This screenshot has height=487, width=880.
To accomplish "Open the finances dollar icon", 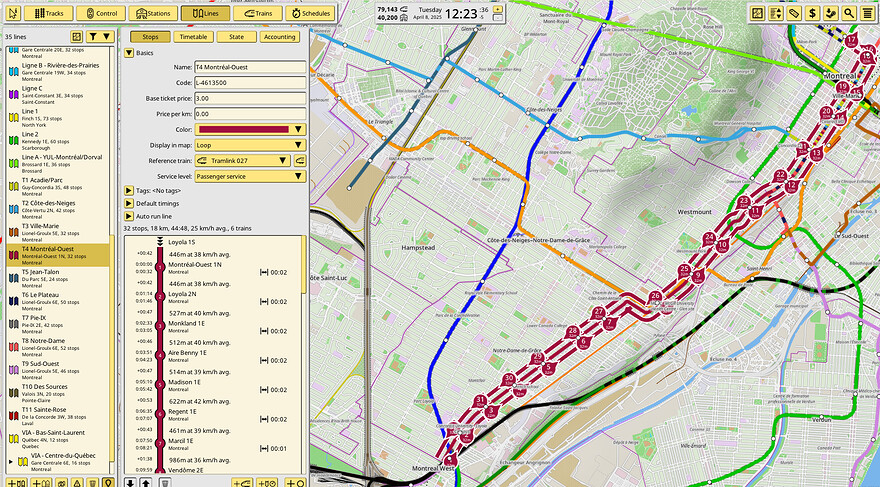I will point(812,13).
